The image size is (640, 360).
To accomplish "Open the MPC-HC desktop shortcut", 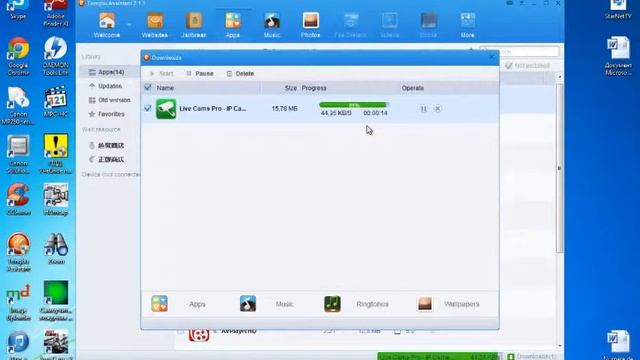I will [x=56, y=101].
